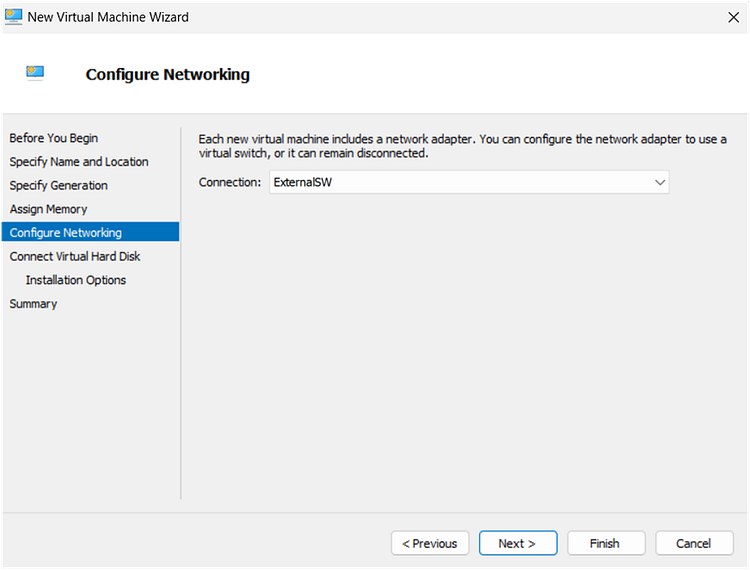Viewport: 750px width, 570px height.
Task: Expand the Connection dropdown arrow
Action: 660,182
